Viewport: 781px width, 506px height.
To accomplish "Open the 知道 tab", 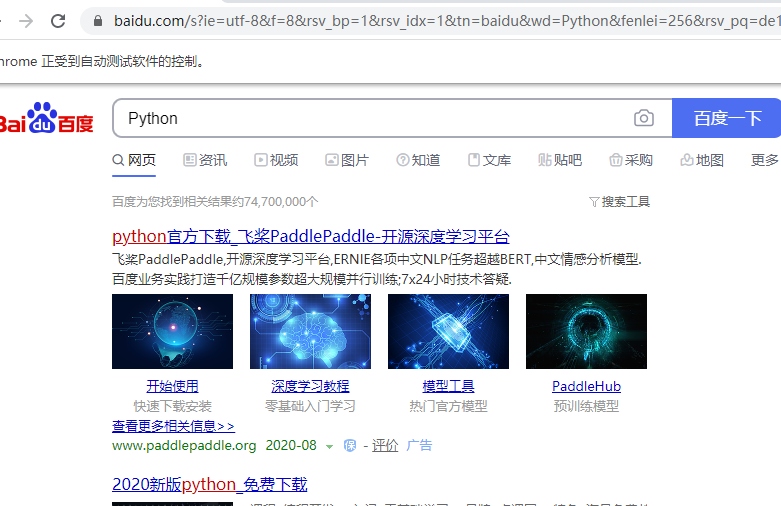I will (418, 160).
